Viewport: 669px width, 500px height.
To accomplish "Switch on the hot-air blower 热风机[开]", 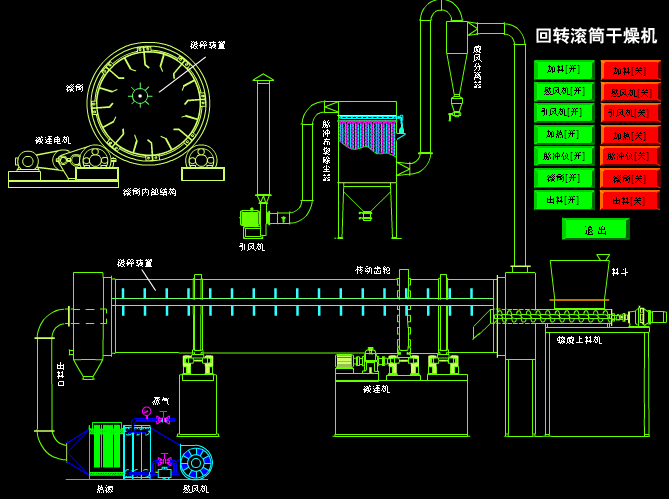I will [x=563, y=92].
